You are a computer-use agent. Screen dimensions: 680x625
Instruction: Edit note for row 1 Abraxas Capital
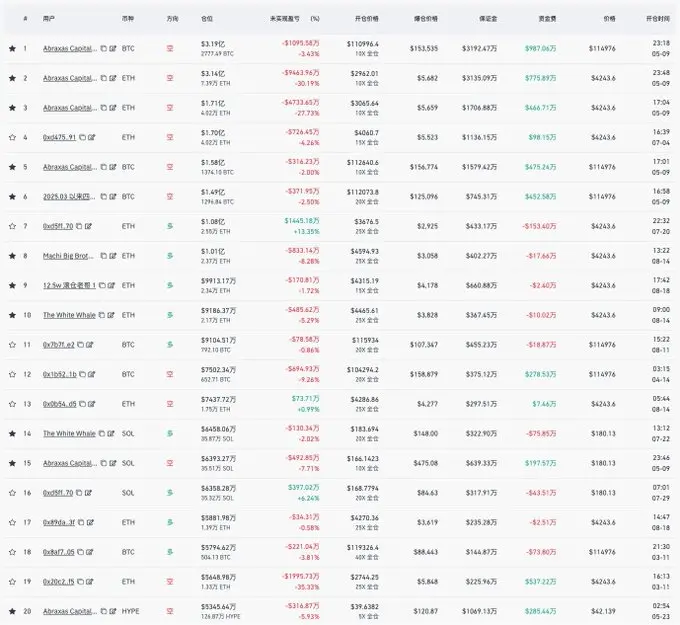click(113, 49)
